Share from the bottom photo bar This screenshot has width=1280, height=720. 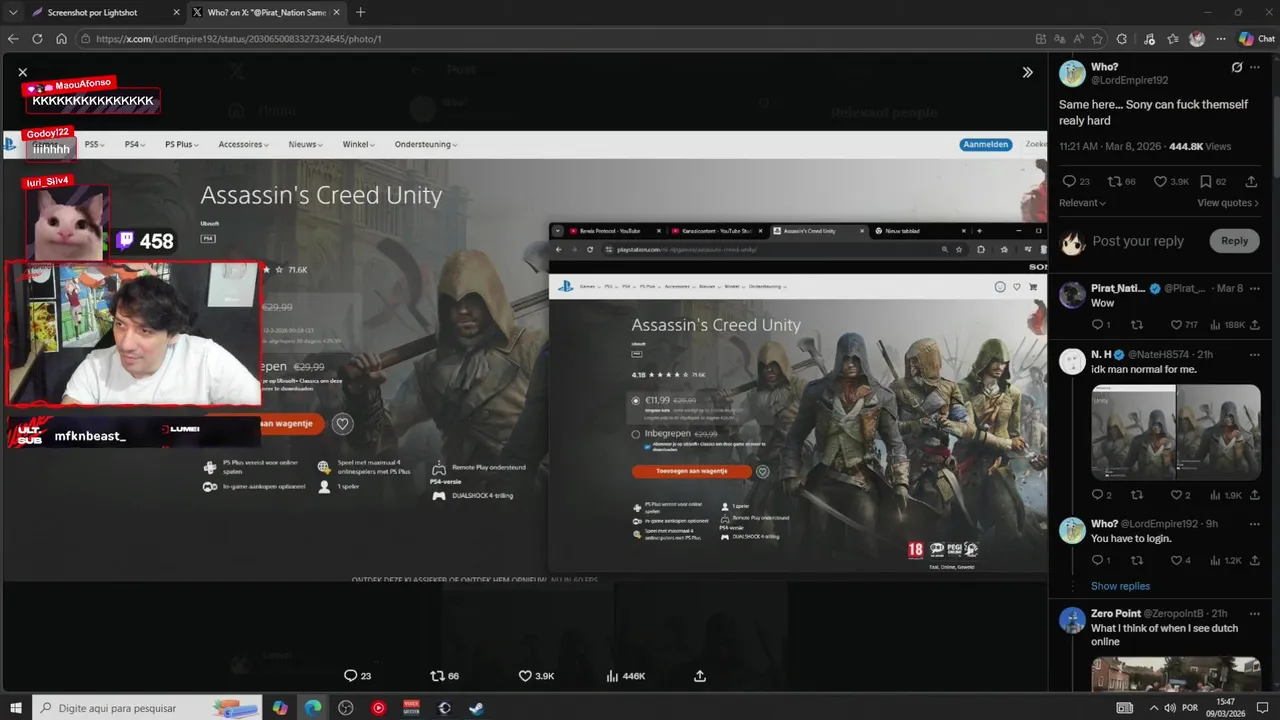(700, 676)
